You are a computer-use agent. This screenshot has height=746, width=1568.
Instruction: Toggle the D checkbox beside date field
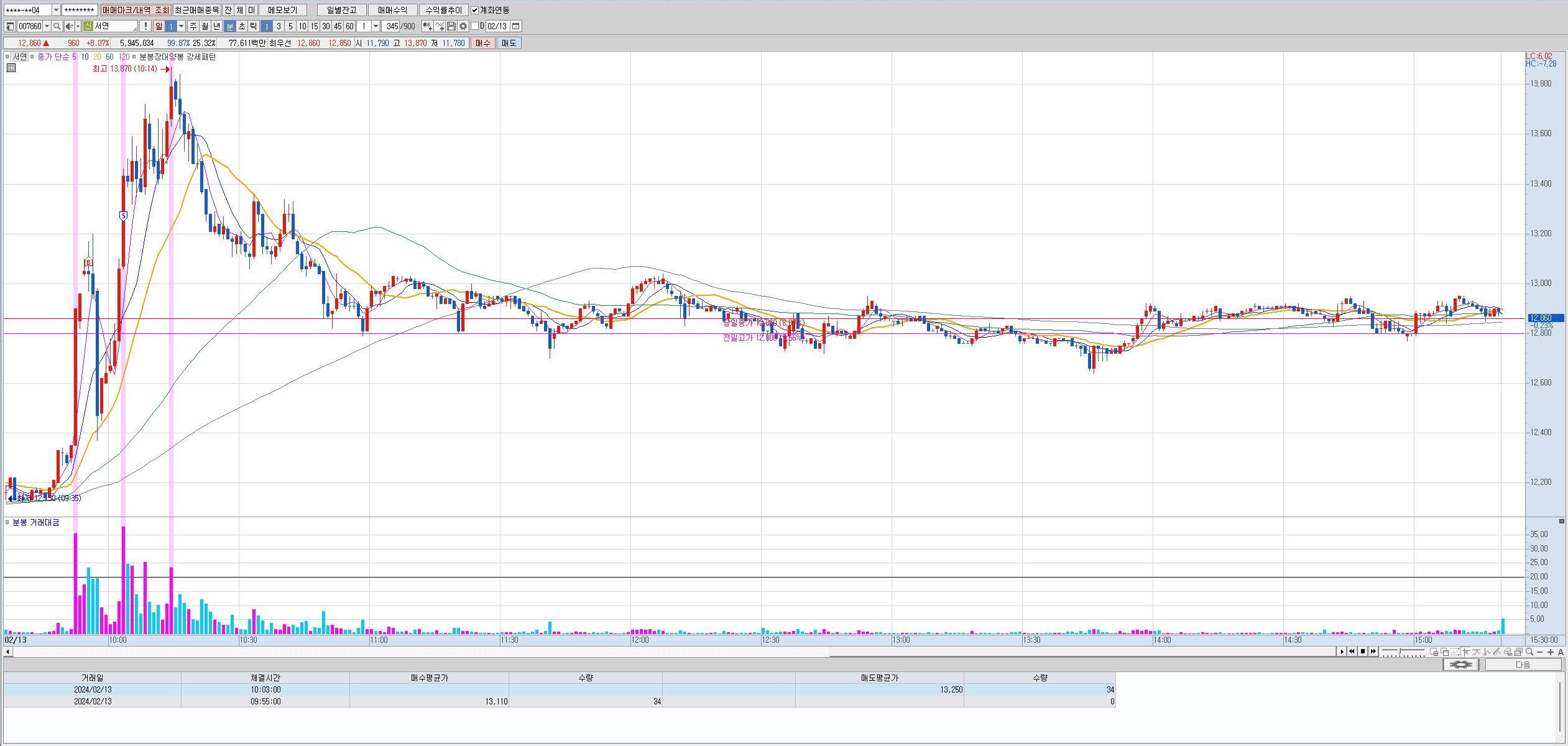[x=475, y=26]
